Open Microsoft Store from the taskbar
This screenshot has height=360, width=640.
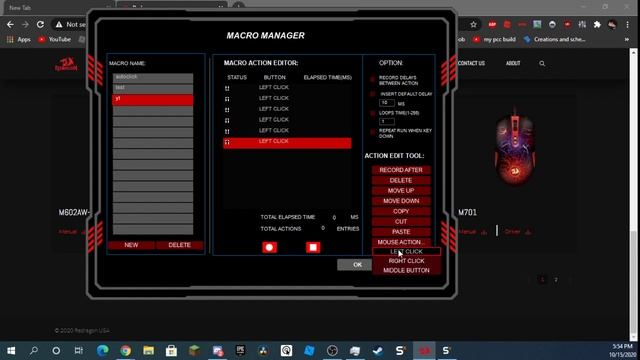(x=171, y=351)
